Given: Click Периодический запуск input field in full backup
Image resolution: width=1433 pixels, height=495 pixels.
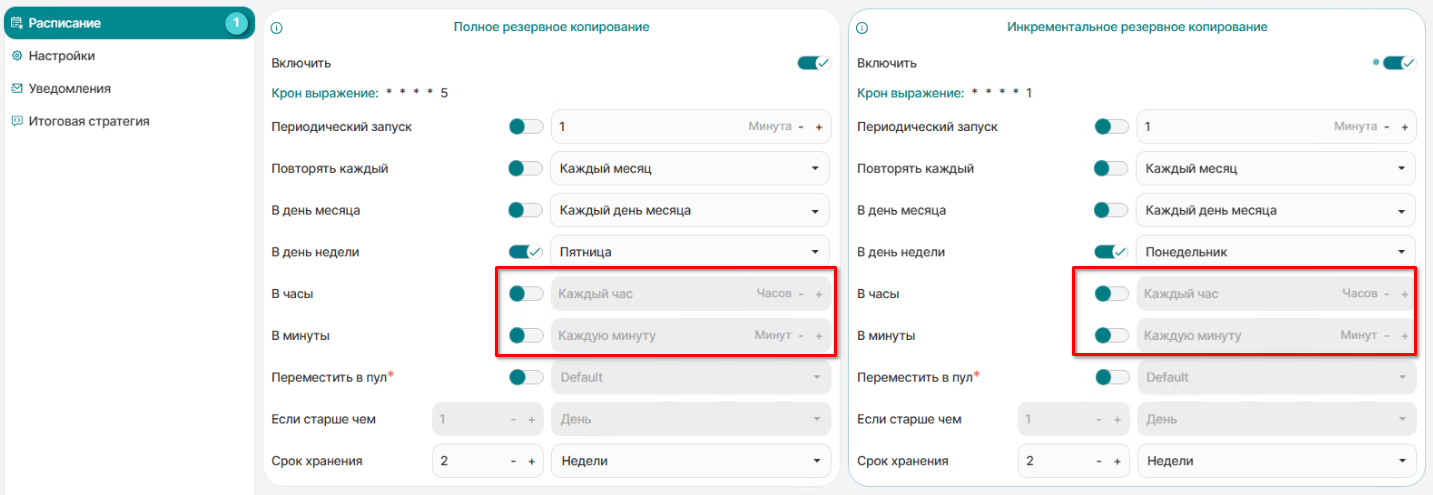Looking at the screenshot, I should click(690, 127).
